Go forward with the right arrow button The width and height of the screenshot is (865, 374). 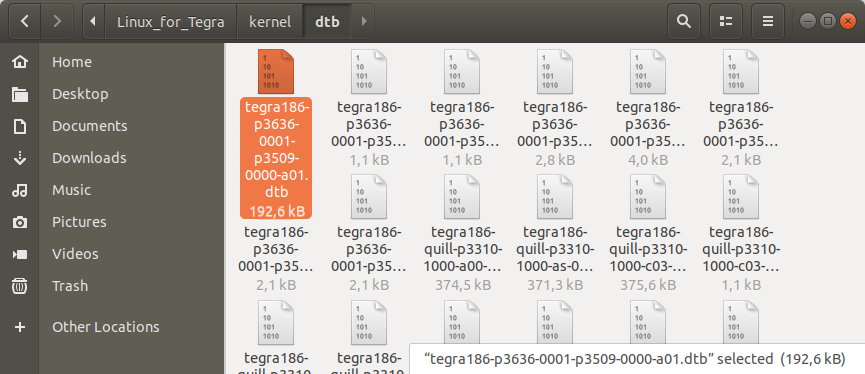tap(57, 22)
